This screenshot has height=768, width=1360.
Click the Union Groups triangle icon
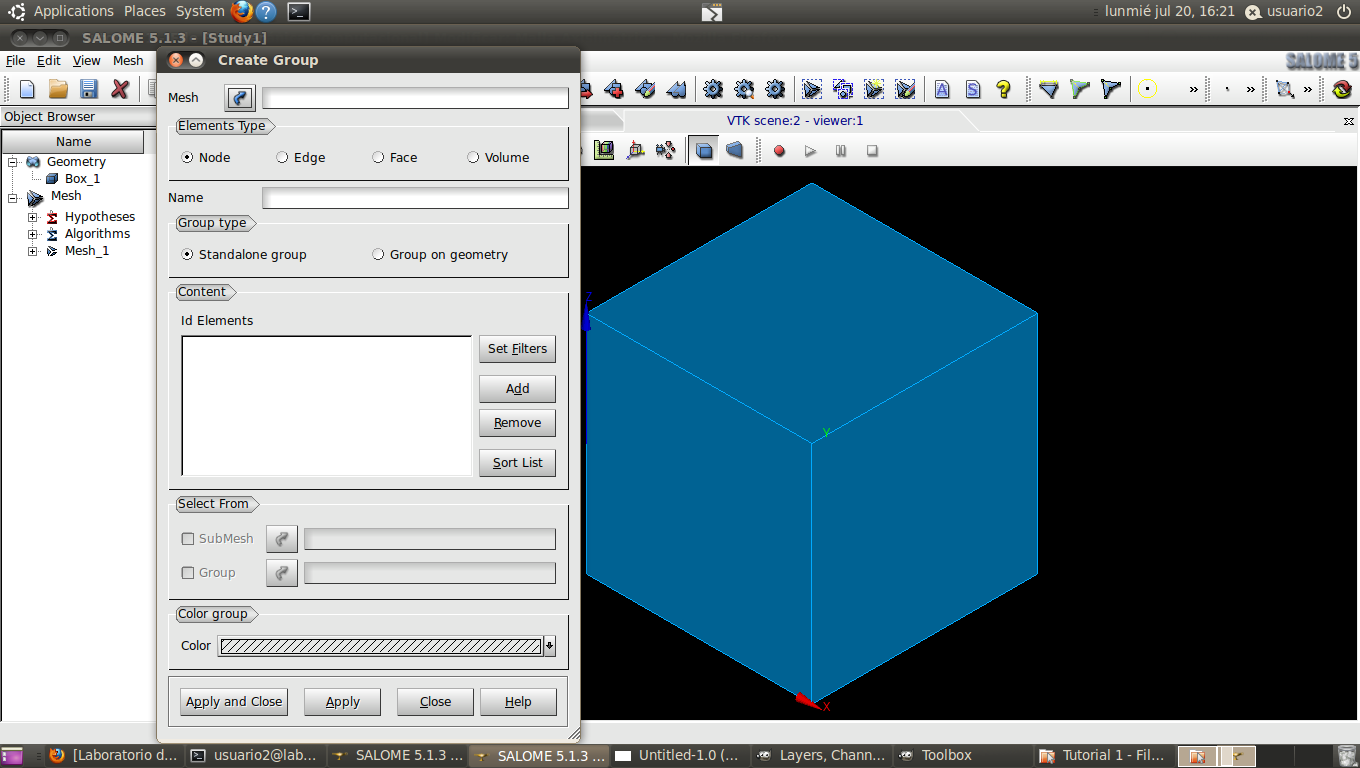click(x=1048, y=89)
